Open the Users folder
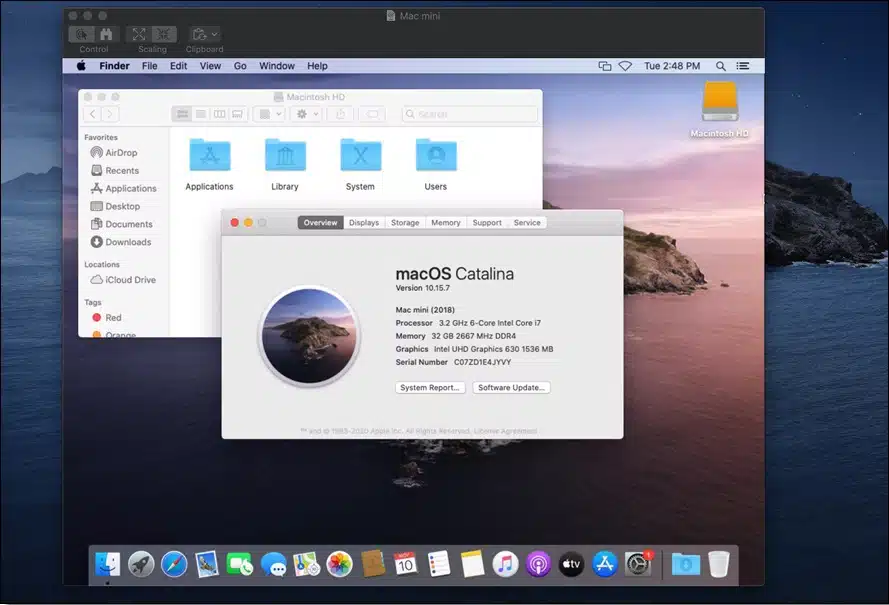 436,155
